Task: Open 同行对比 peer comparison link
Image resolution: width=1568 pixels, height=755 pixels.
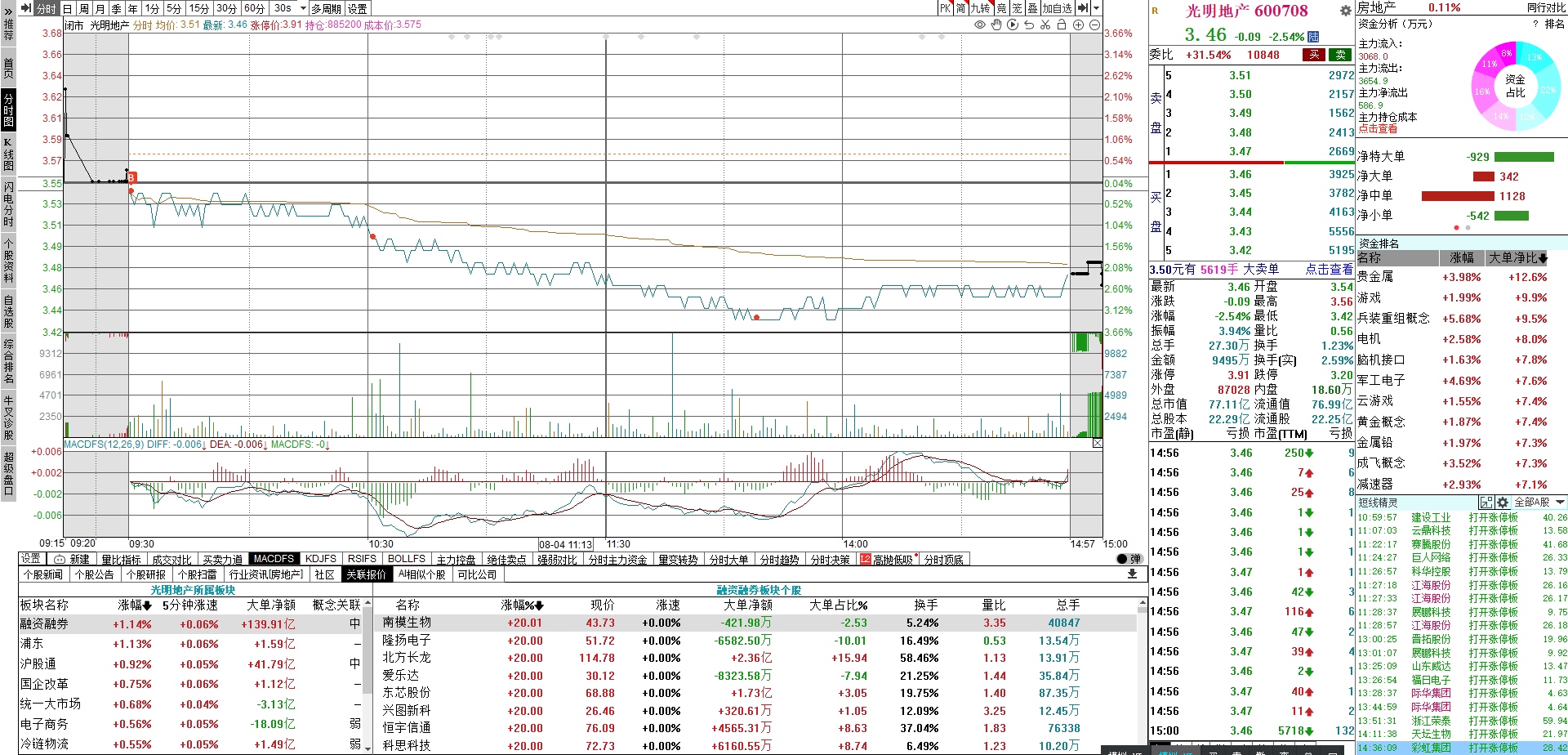Action: [1546, 7]
